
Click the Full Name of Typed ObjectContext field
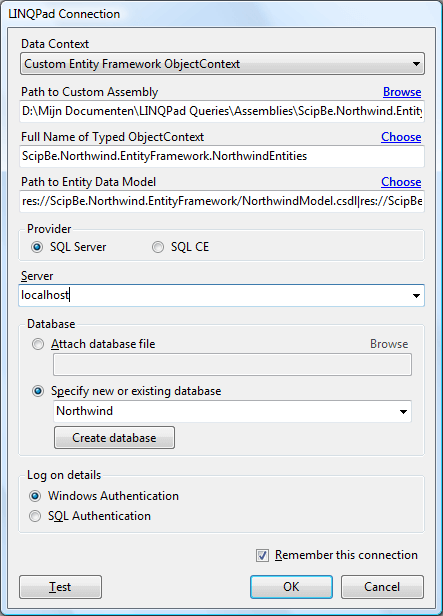point(222,156)
